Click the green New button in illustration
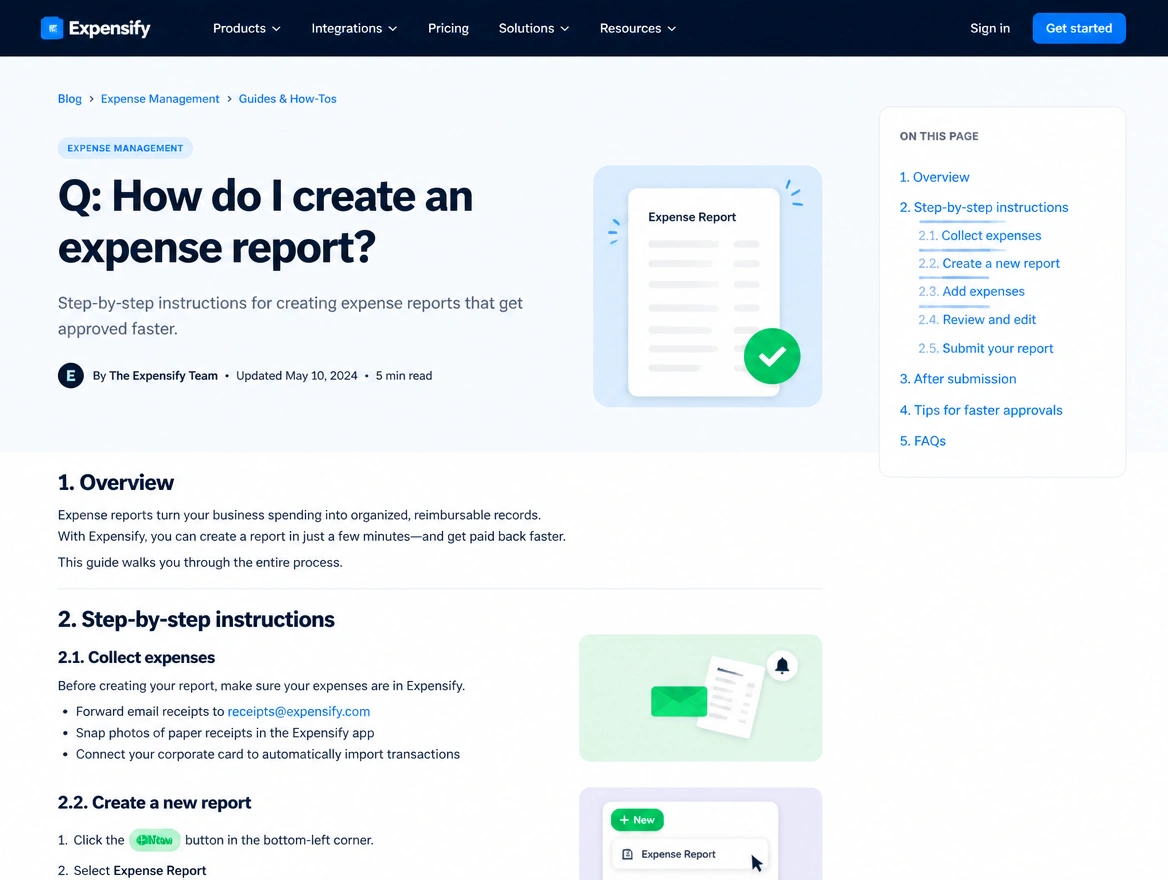1168x880 pixels. (x=637, y=820)
